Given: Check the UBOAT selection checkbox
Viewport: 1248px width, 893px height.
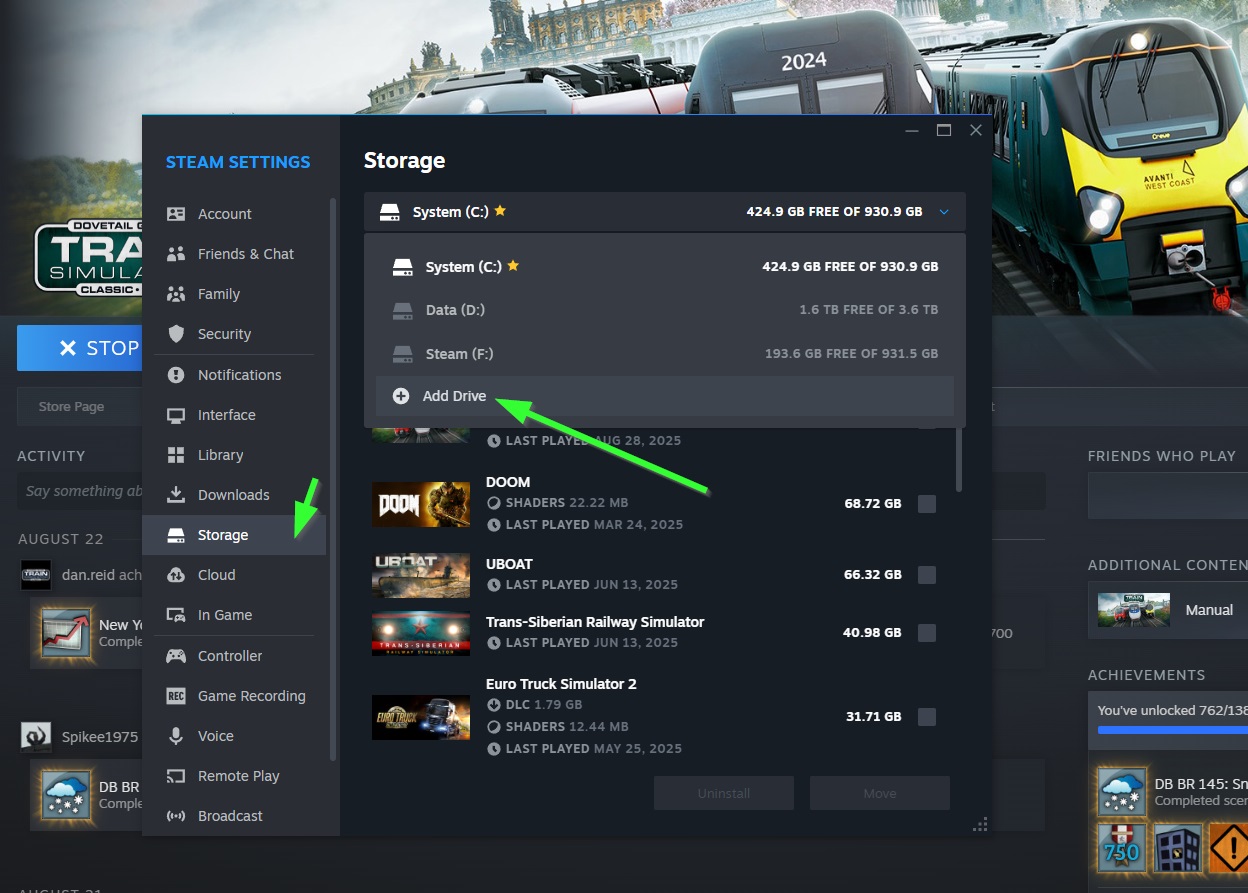Looking at the screenshot, I should (x=927, y=574).
